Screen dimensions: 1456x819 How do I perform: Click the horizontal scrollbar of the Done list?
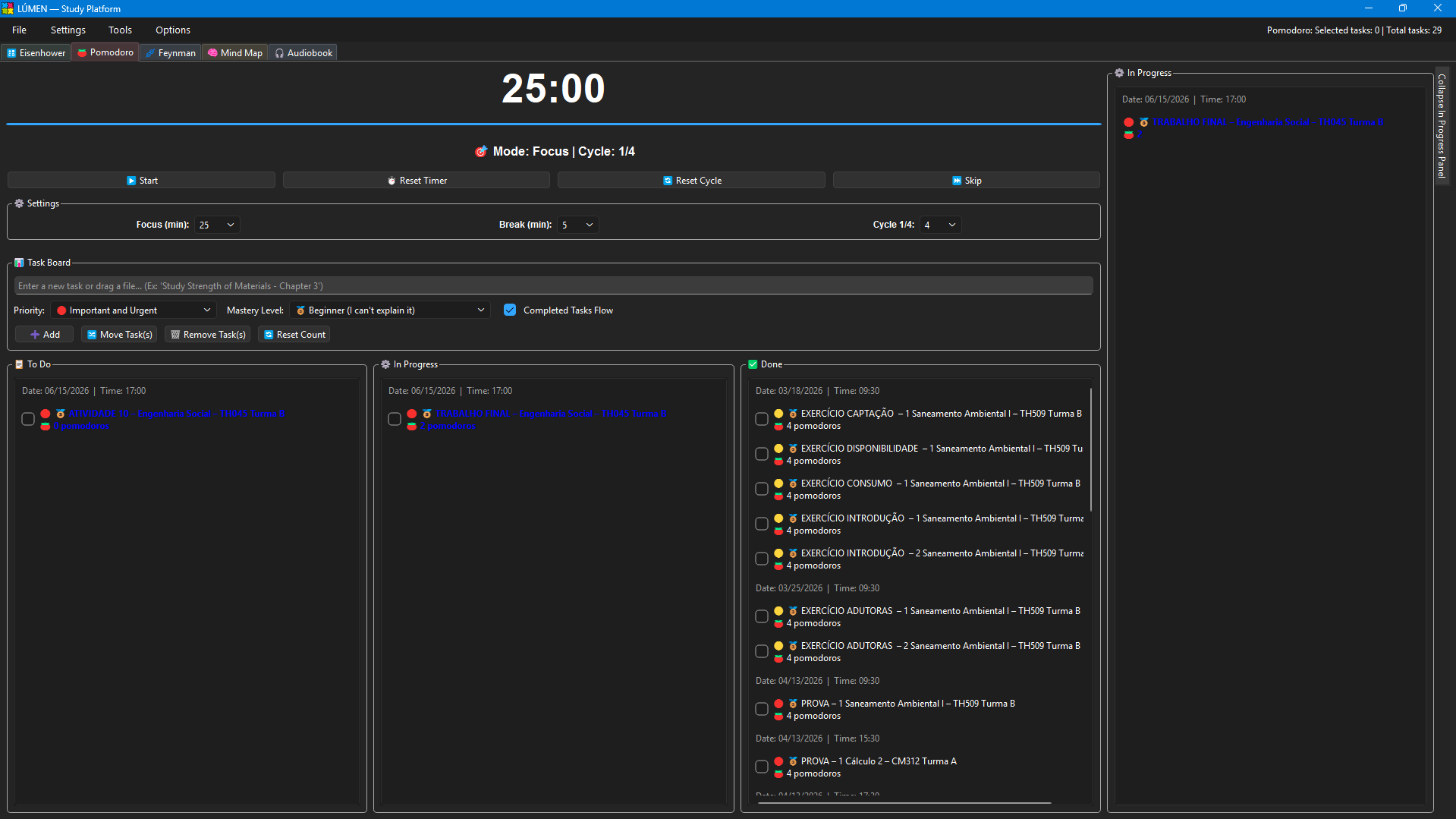pos(904,802)
